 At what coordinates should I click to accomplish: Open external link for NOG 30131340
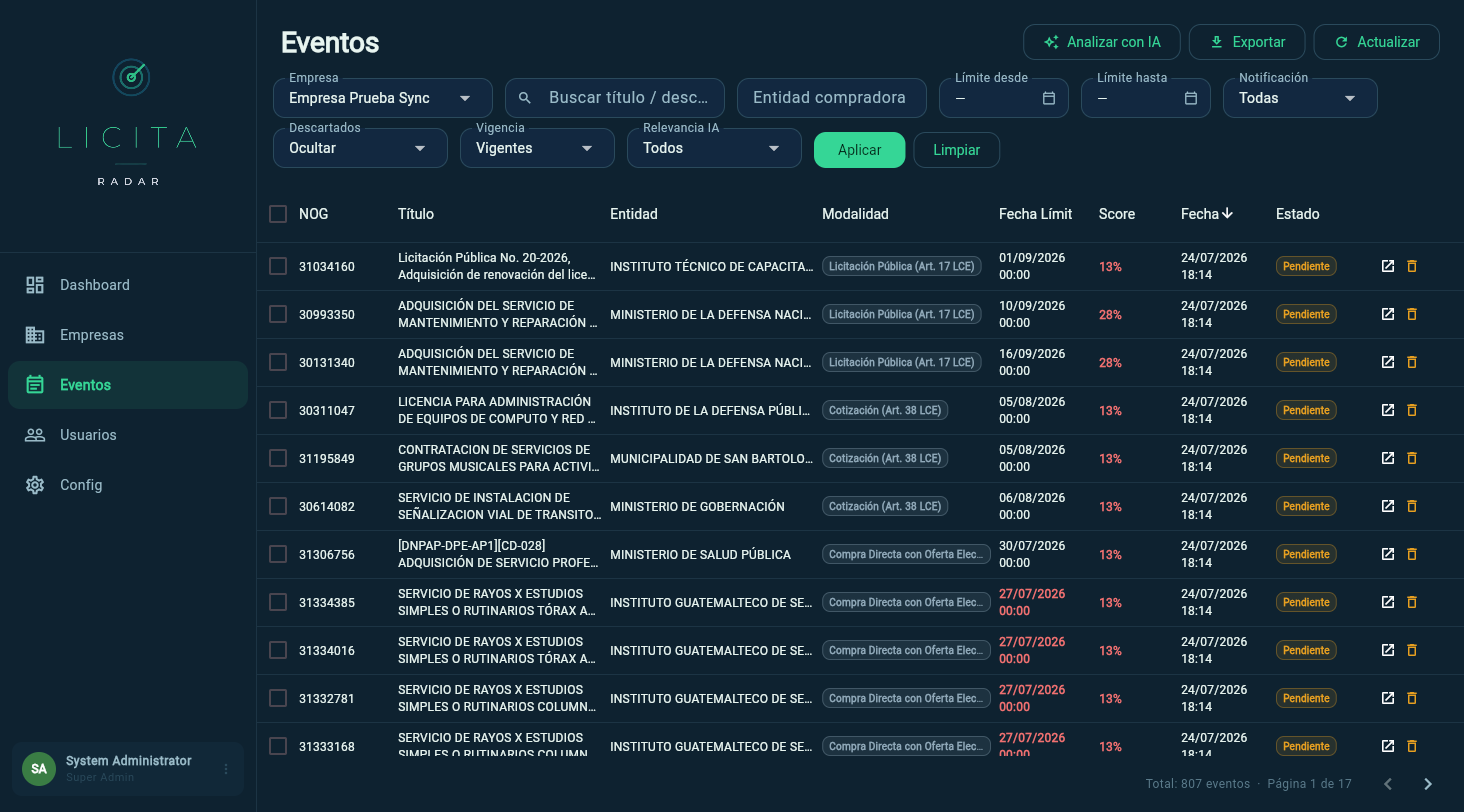click(1388, 362)
